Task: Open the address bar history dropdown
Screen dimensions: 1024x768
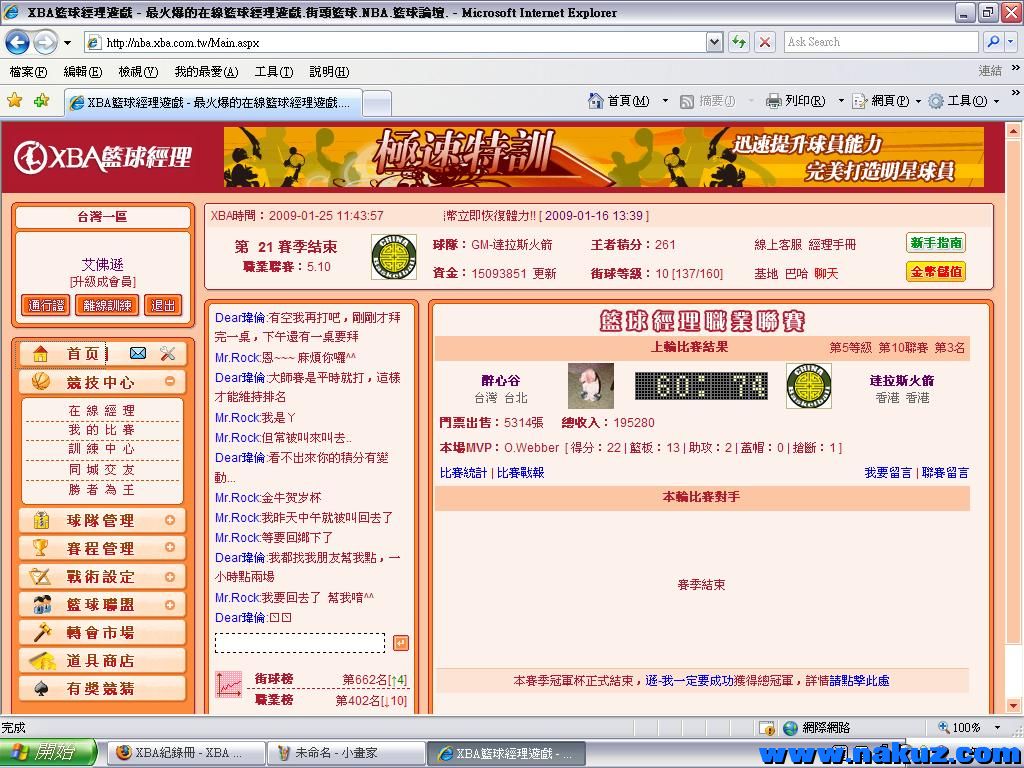Action: click(714, 42)
